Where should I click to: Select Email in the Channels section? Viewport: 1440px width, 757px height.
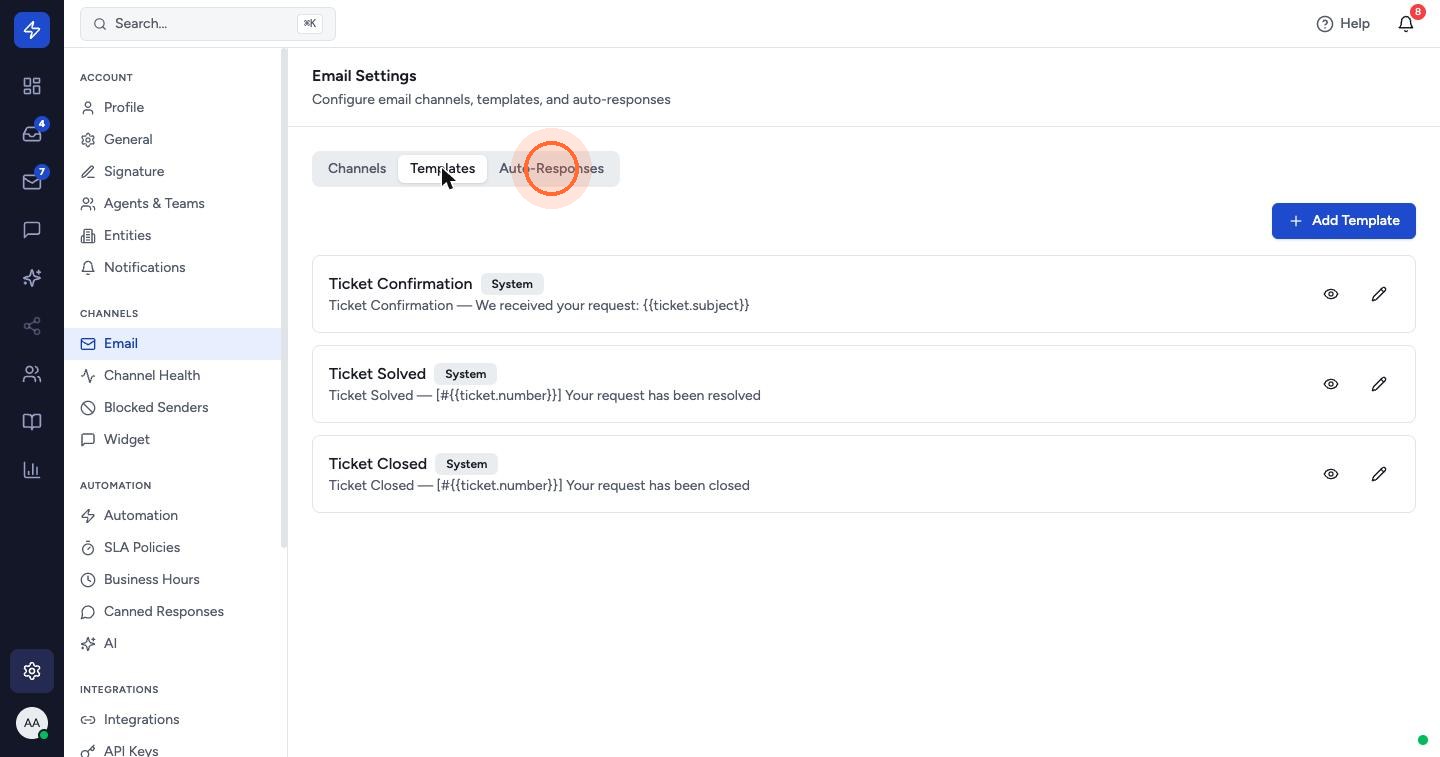click(172, 343)
